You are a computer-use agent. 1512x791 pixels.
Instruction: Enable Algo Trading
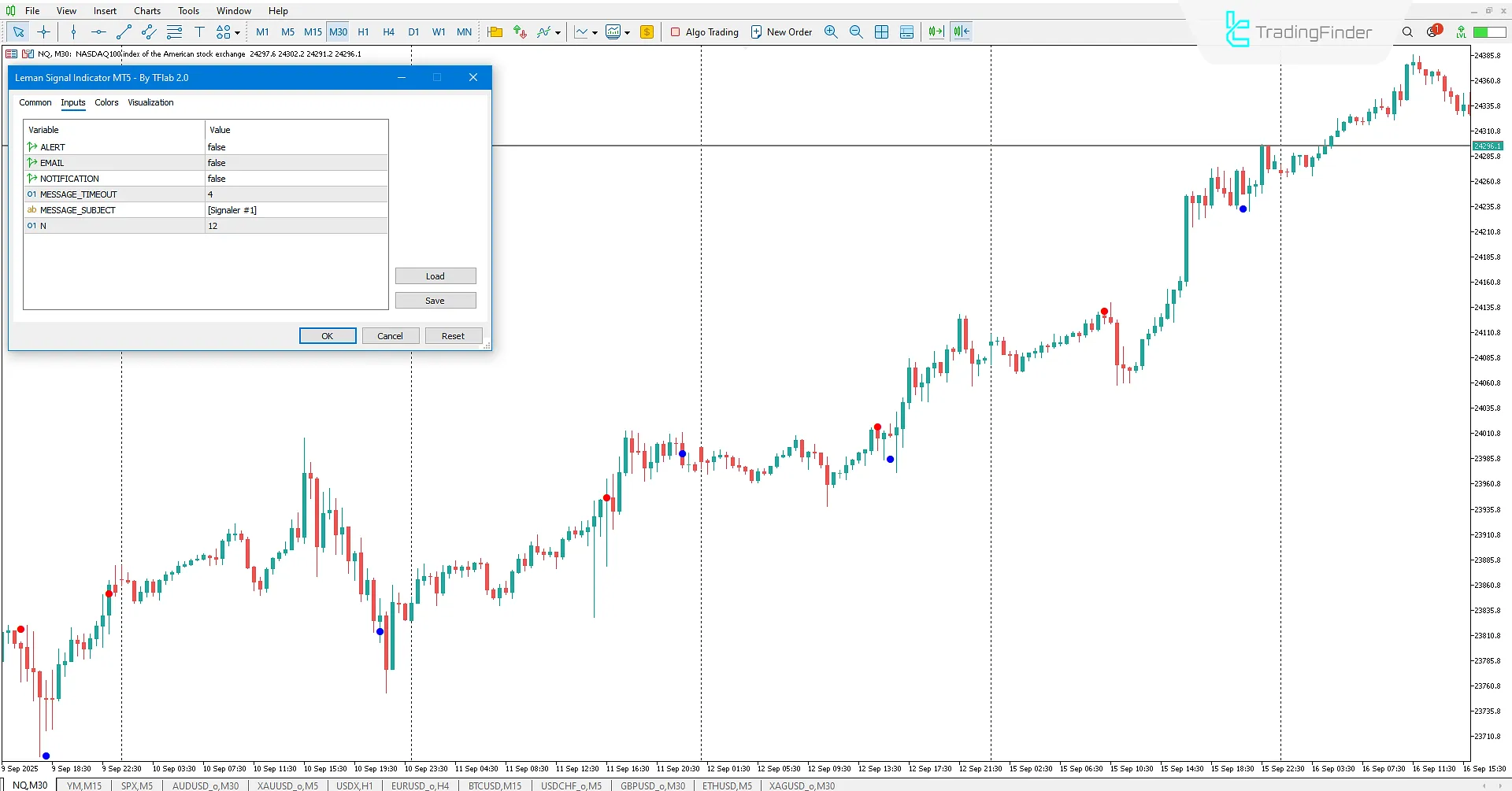click(705, 31)
